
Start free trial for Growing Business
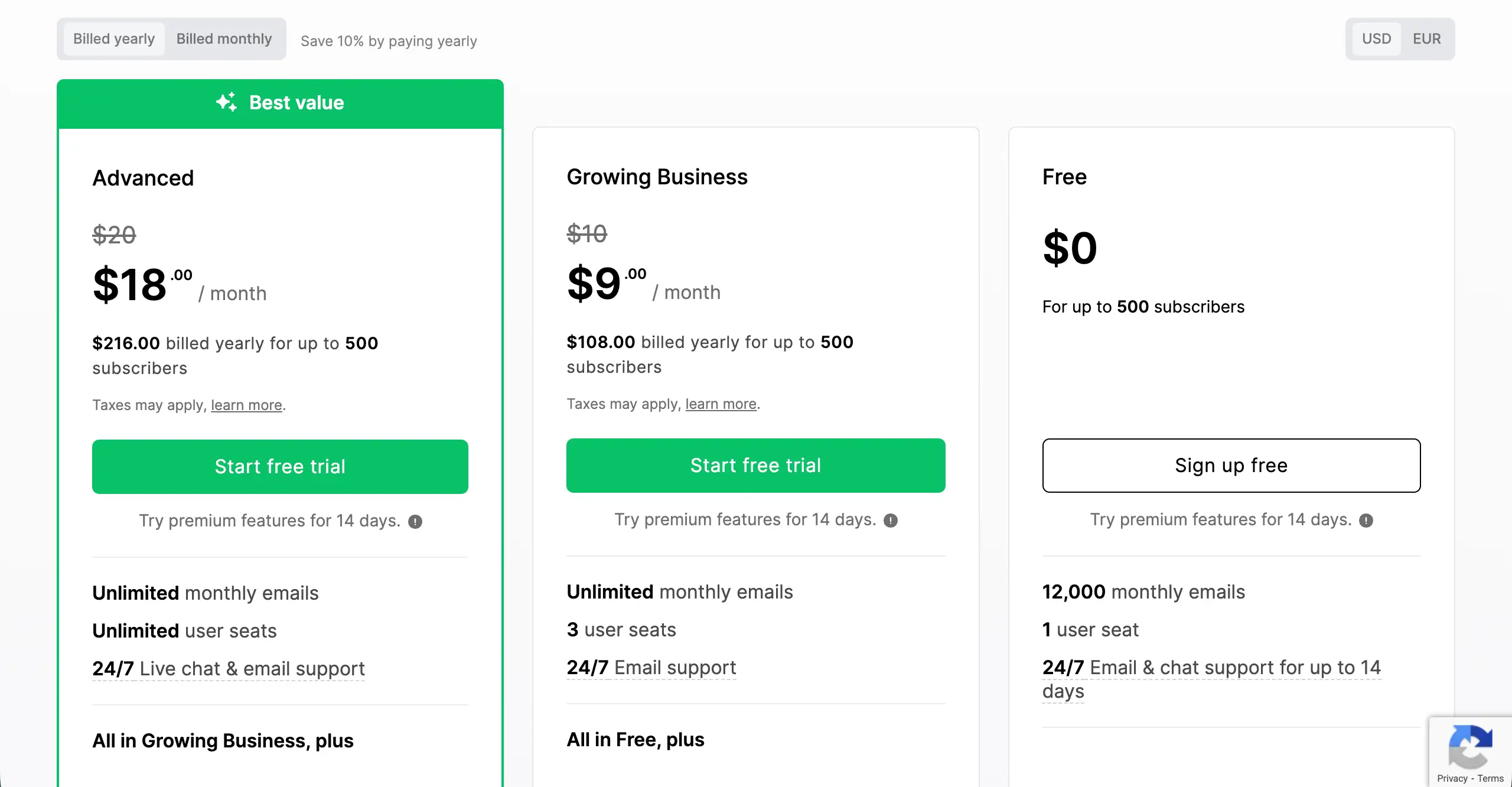[755, 466]
